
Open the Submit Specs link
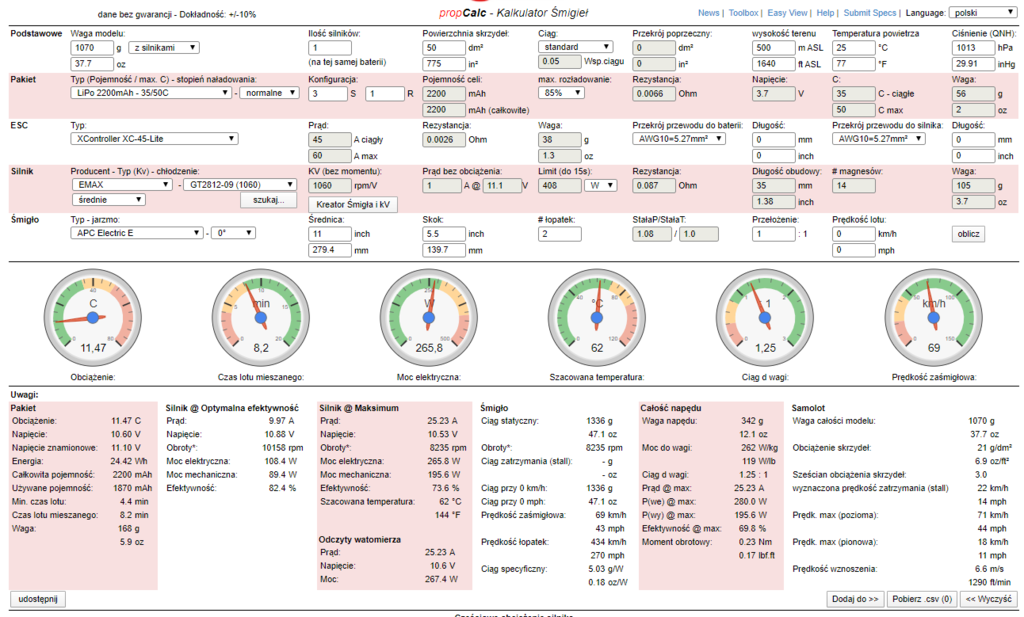click(870, 13)
